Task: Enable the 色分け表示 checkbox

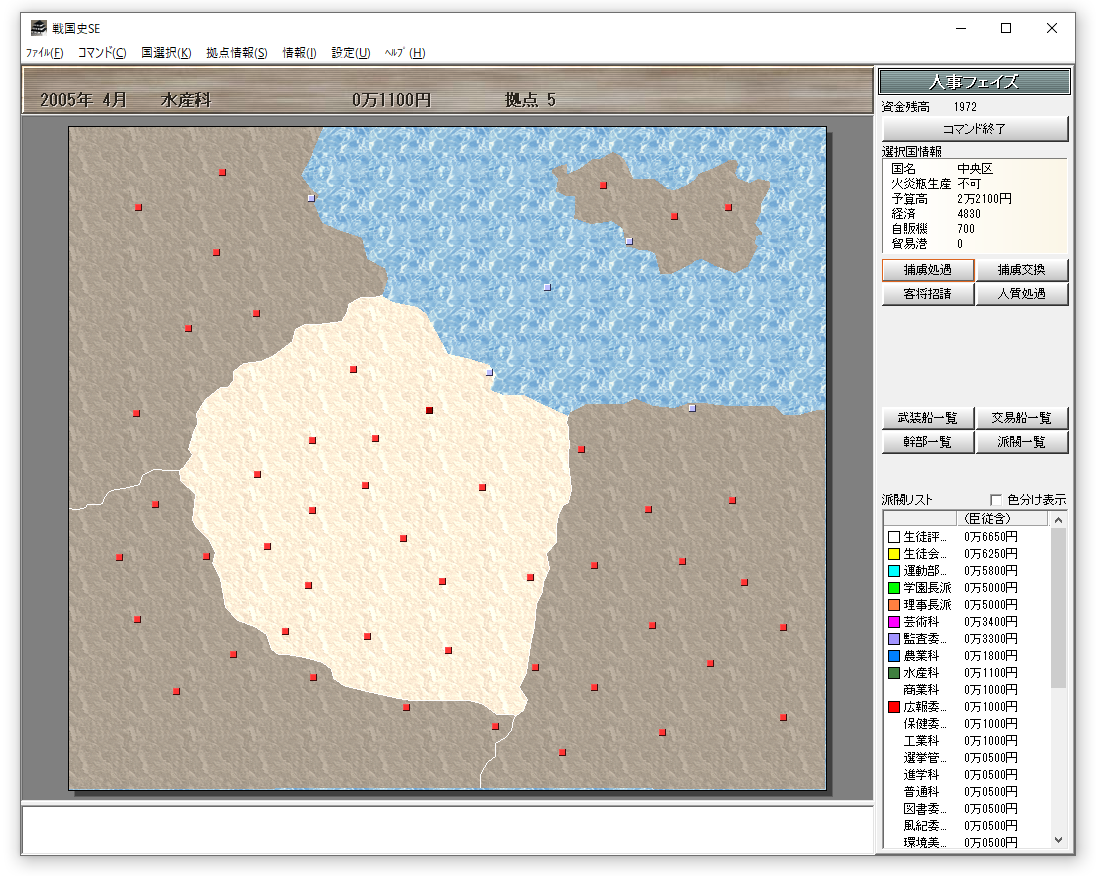Action: [x=995, y=500]
